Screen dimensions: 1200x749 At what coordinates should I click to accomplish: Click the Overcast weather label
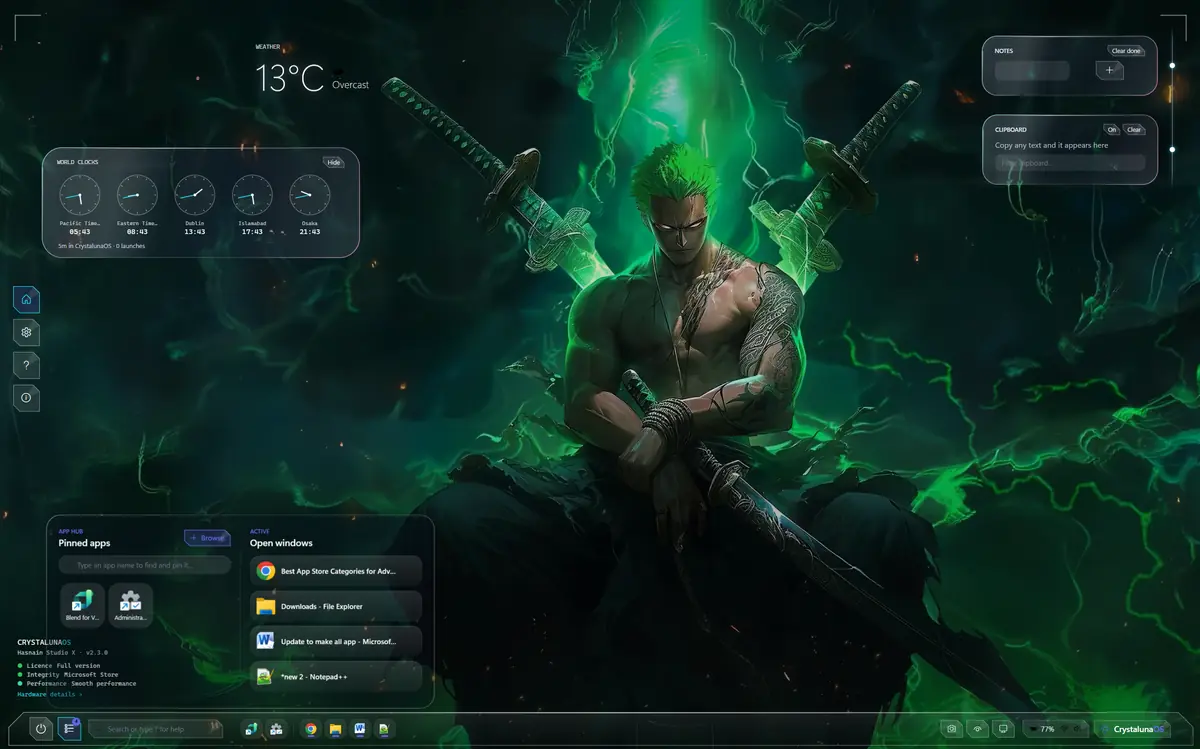pos(351,85)
